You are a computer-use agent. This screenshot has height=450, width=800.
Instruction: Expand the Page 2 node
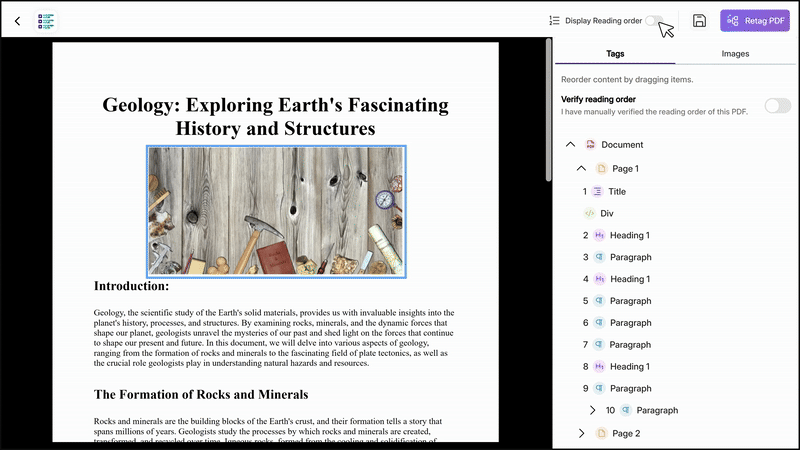[581, 433]
